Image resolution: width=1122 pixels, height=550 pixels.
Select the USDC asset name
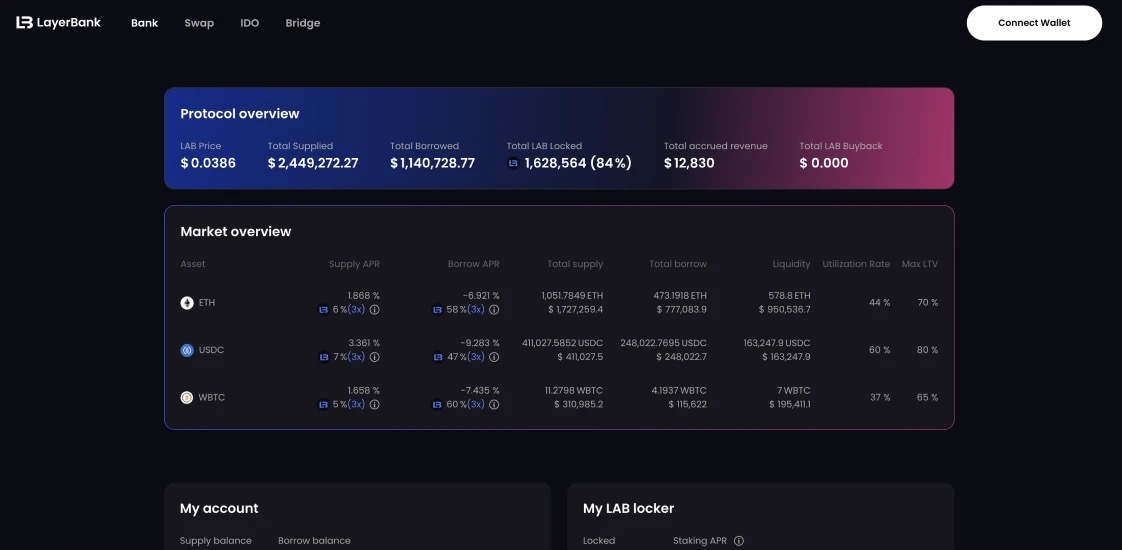[x=212, y=350]
